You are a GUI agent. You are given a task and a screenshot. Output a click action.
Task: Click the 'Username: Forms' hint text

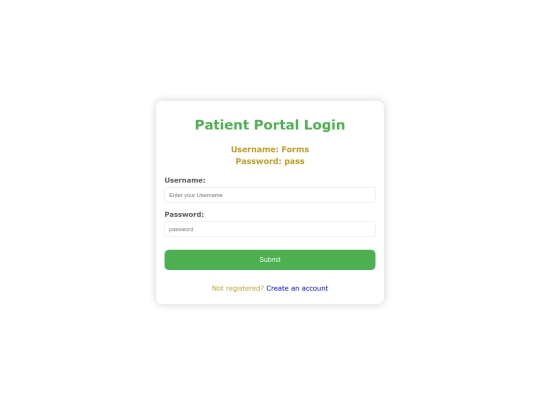(270, 149)
